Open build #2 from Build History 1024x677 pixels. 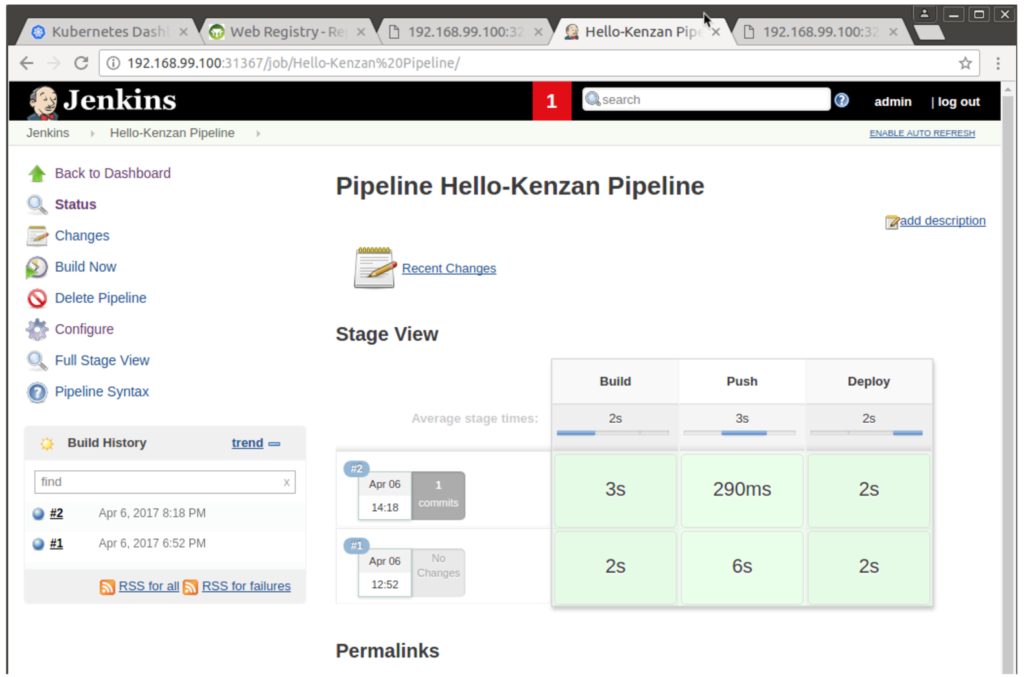point(56,513)
